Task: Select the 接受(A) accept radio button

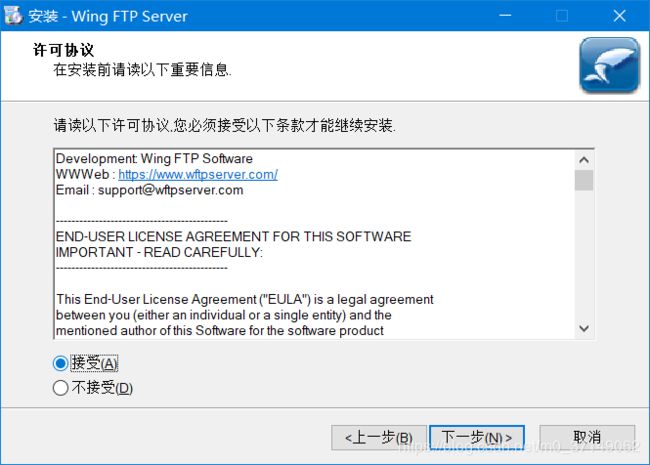Action: 61,363
